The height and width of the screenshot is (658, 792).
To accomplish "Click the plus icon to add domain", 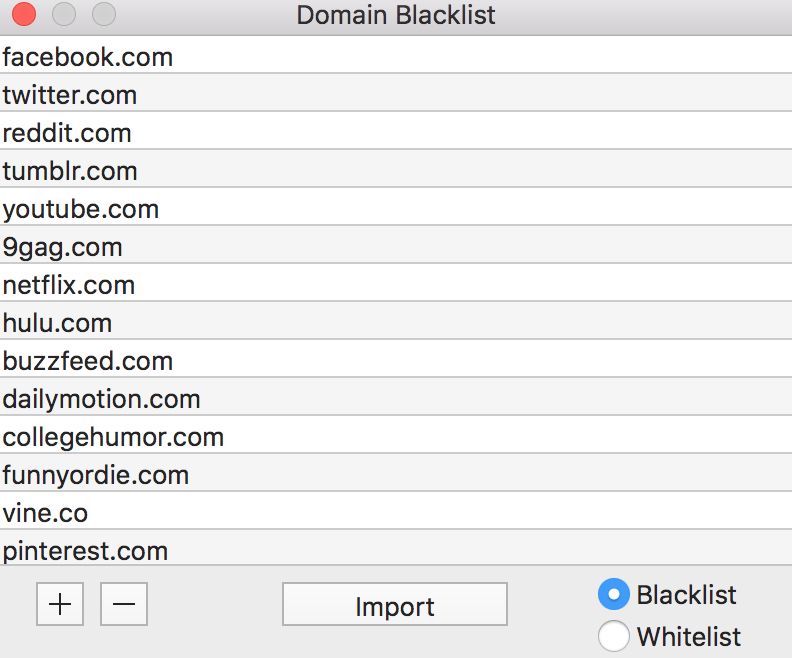I will 60,605.
